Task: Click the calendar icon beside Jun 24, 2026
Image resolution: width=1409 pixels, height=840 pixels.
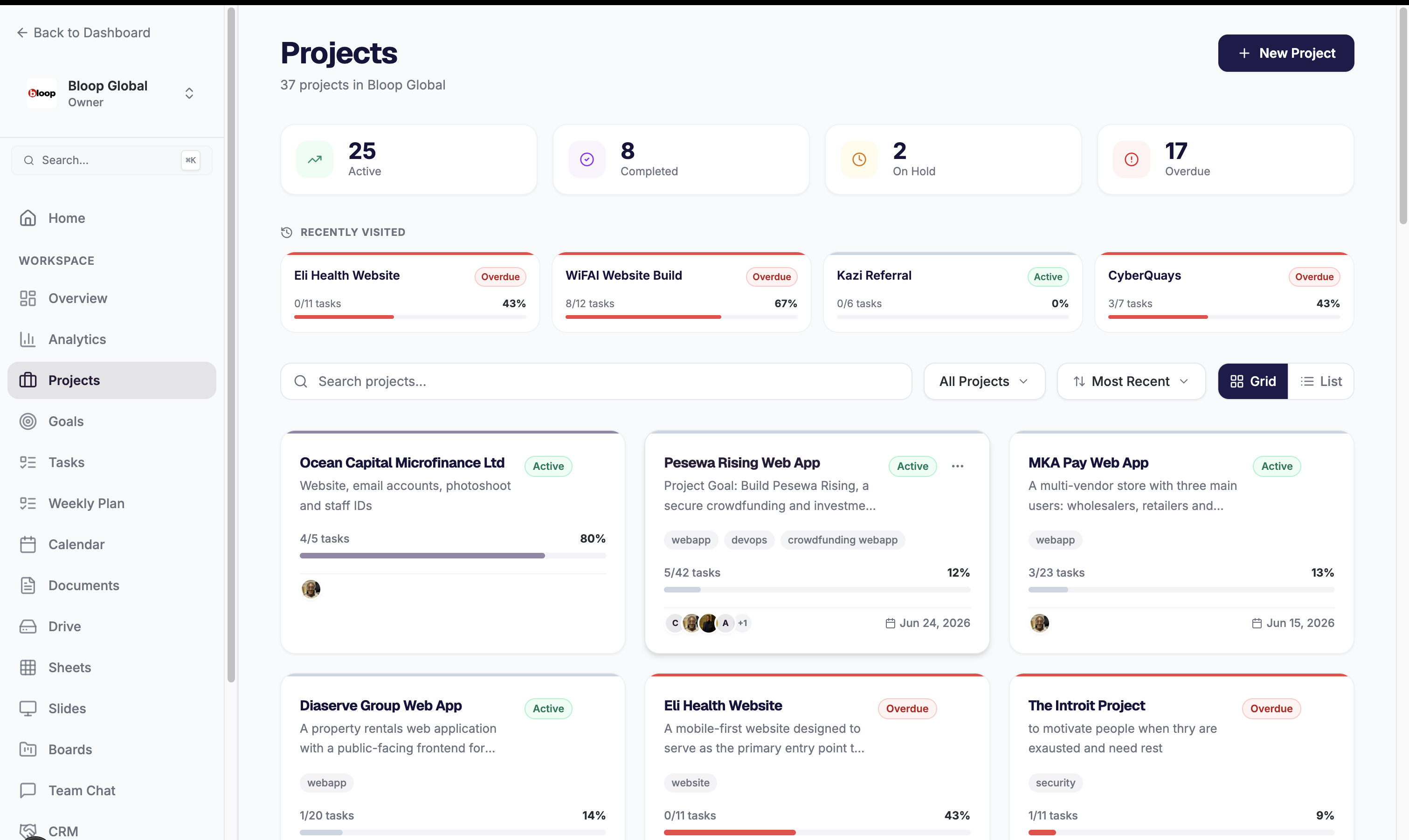Action: (x=890, y=623)
